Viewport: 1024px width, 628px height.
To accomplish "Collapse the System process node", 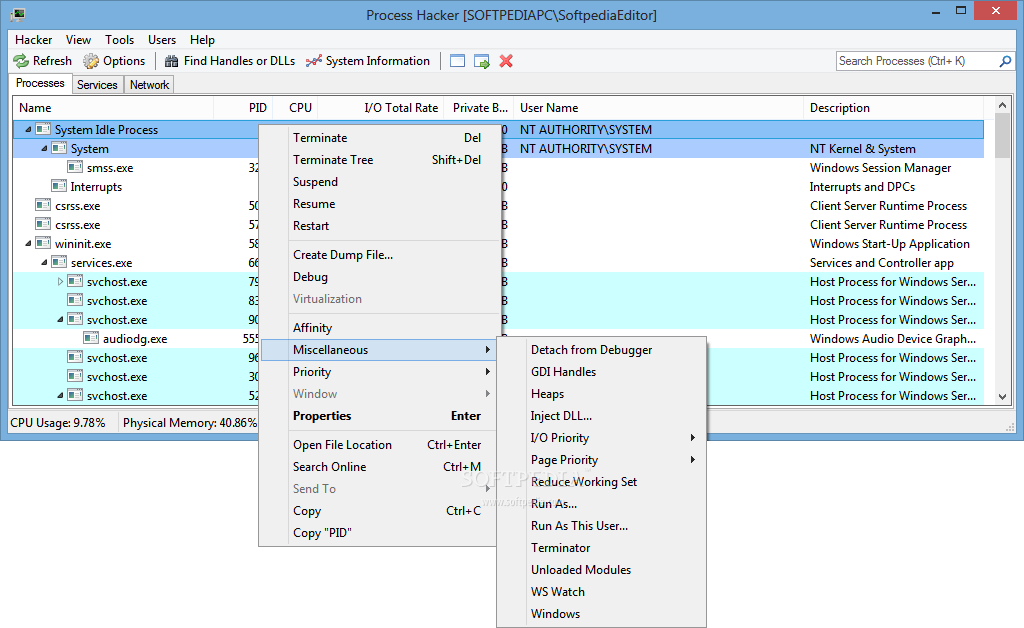I will 44,148.
